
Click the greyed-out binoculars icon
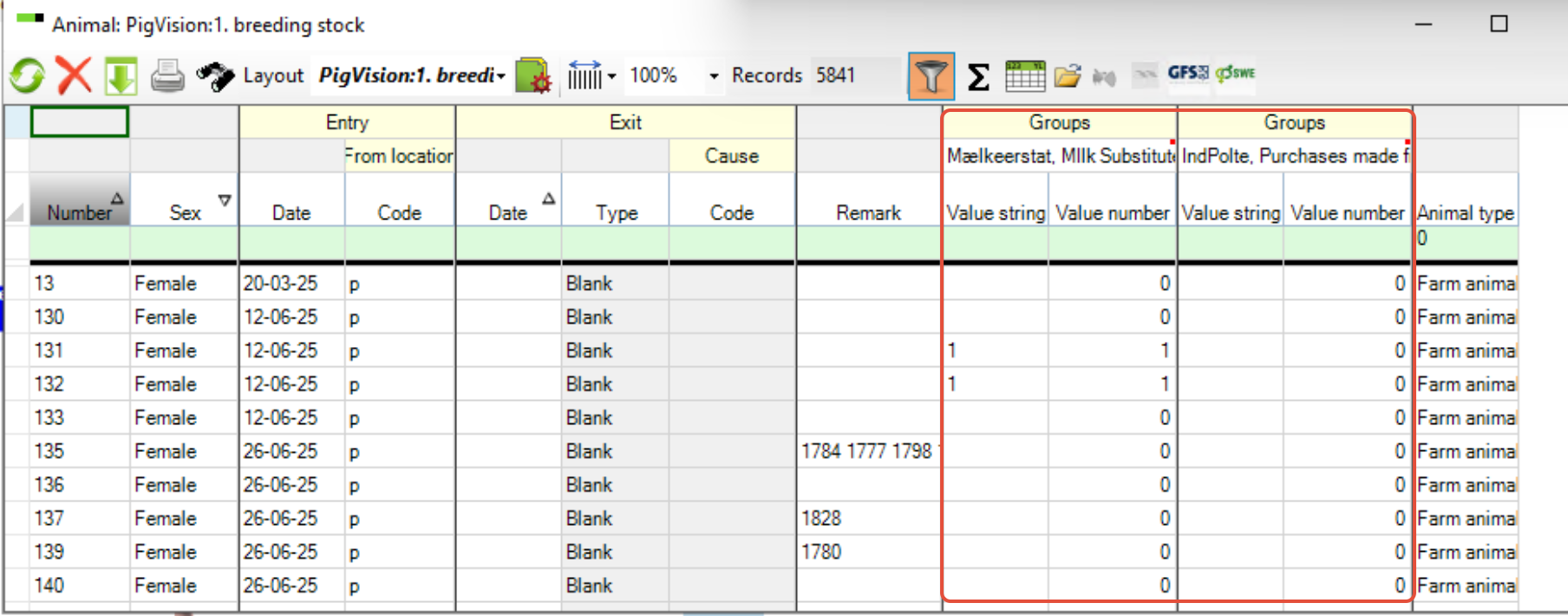(1104, 76)
